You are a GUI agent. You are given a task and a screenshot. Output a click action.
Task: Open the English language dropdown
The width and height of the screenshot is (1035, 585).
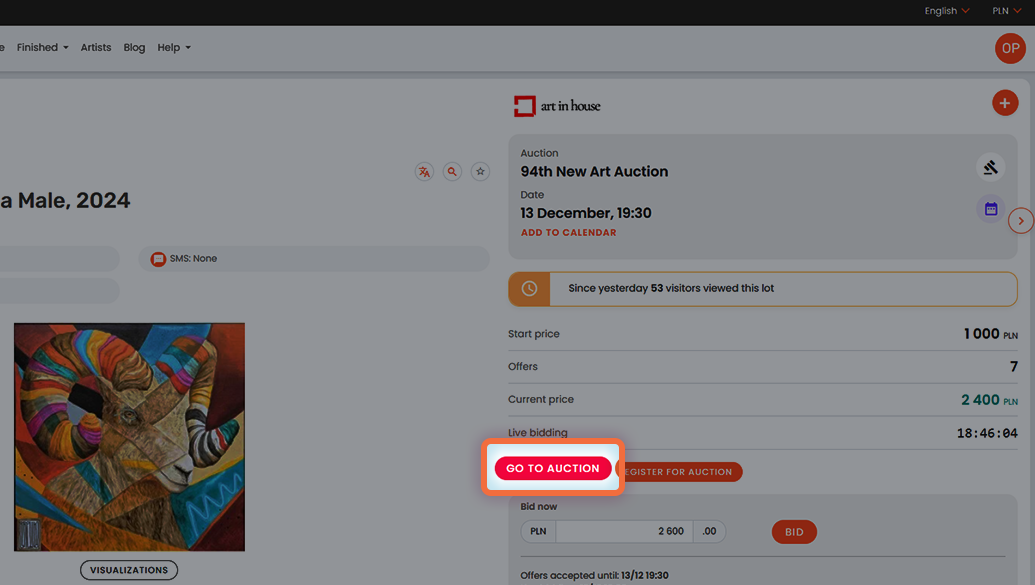click(x=947, y=11)
